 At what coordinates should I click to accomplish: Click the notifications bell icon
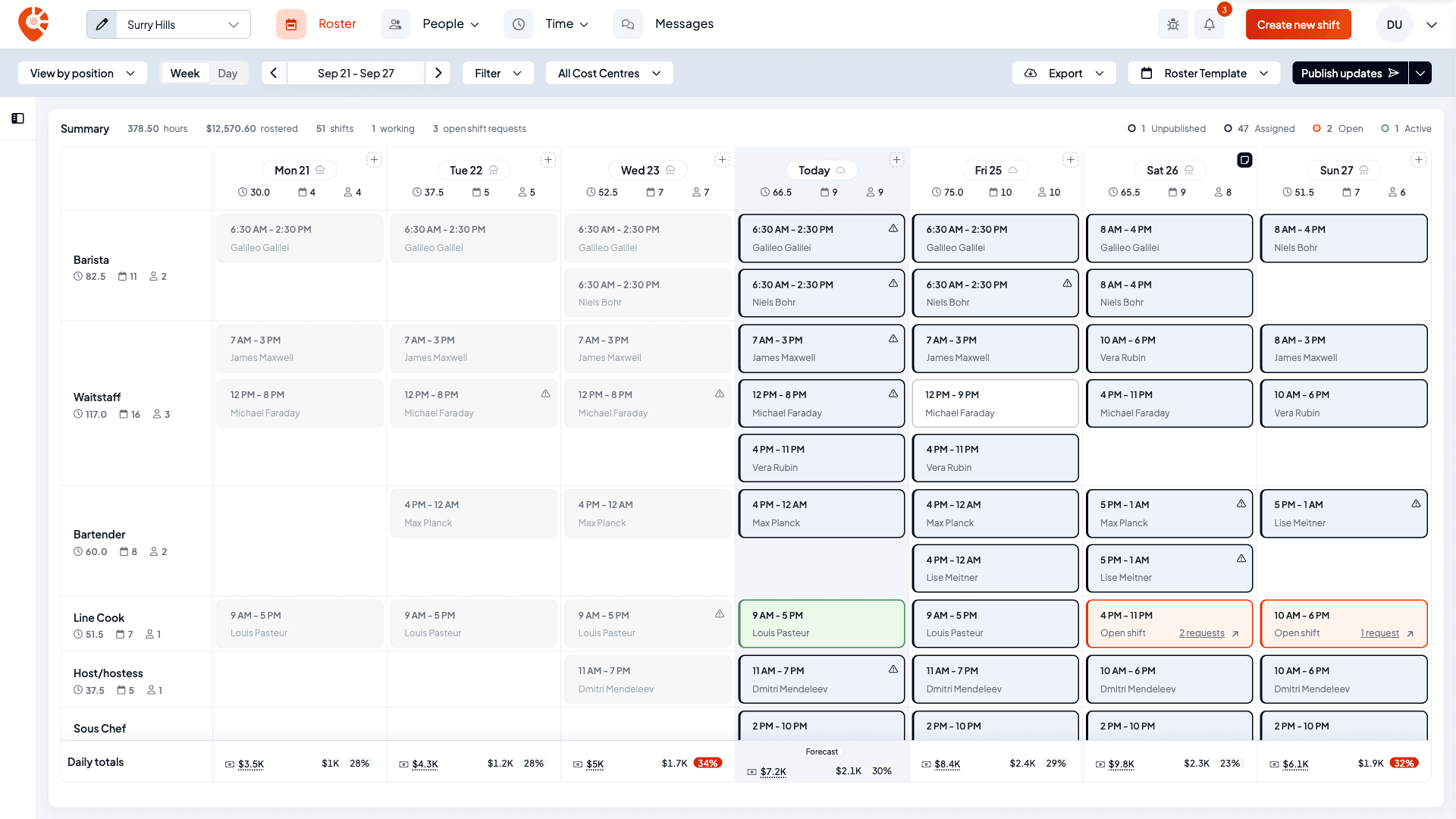tap(1210, 24)
